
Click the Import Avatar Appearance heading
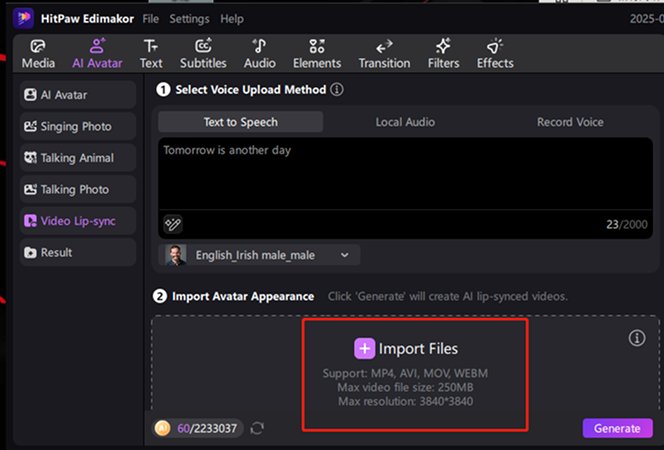coord(243,296)
